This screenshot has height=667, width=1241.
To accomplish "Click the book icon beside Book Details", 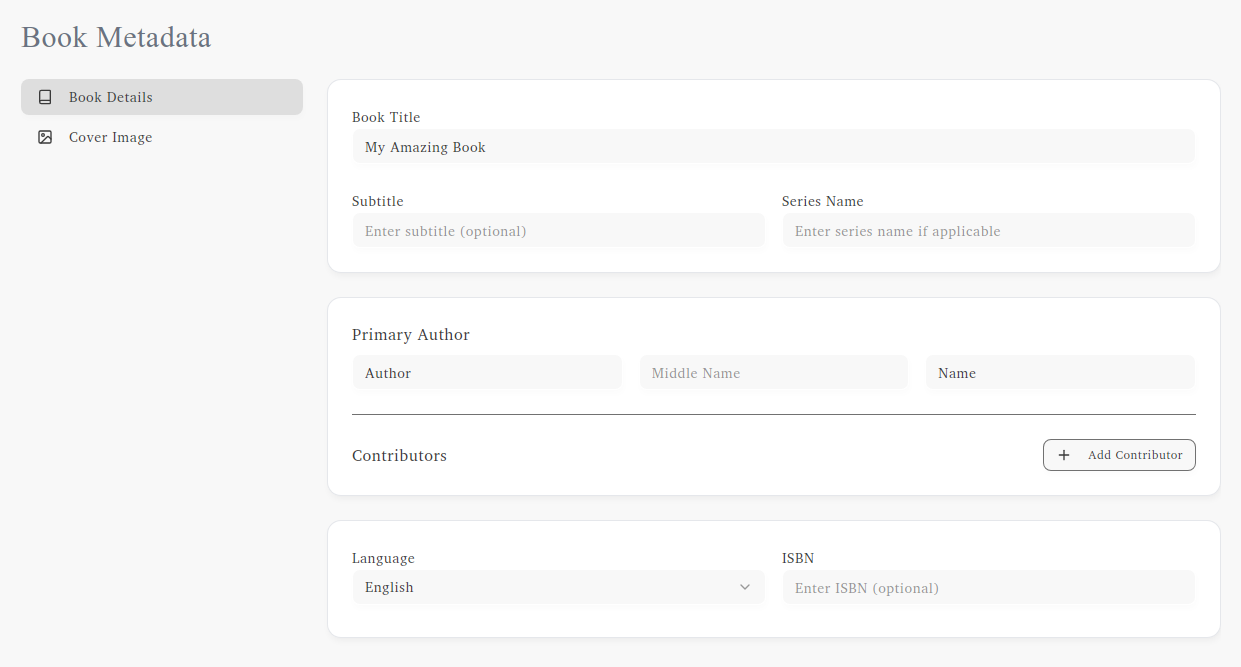I will coord(44,96).
